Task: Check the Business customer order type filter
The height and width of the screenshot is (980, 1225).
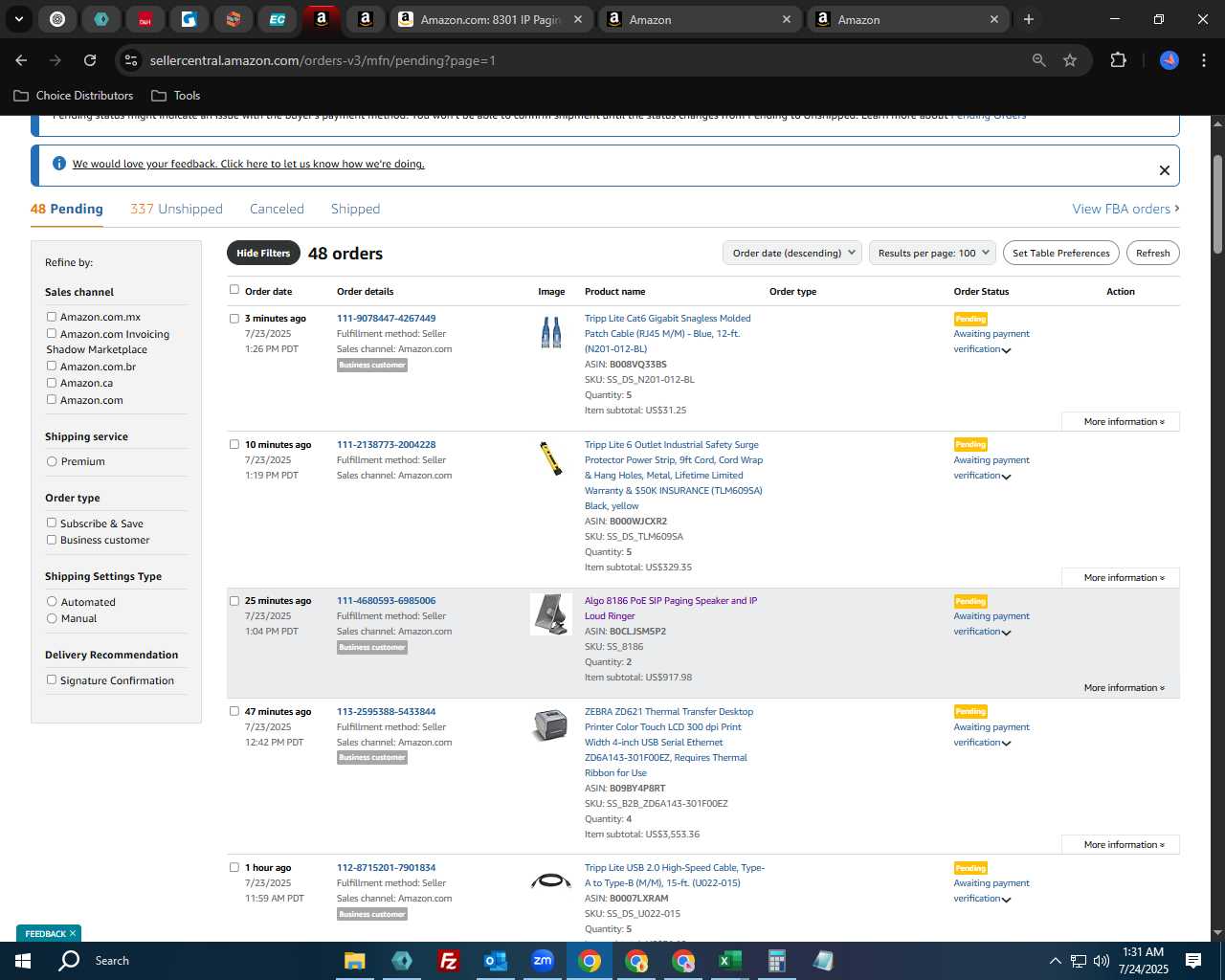Action: tap(52, 539)
